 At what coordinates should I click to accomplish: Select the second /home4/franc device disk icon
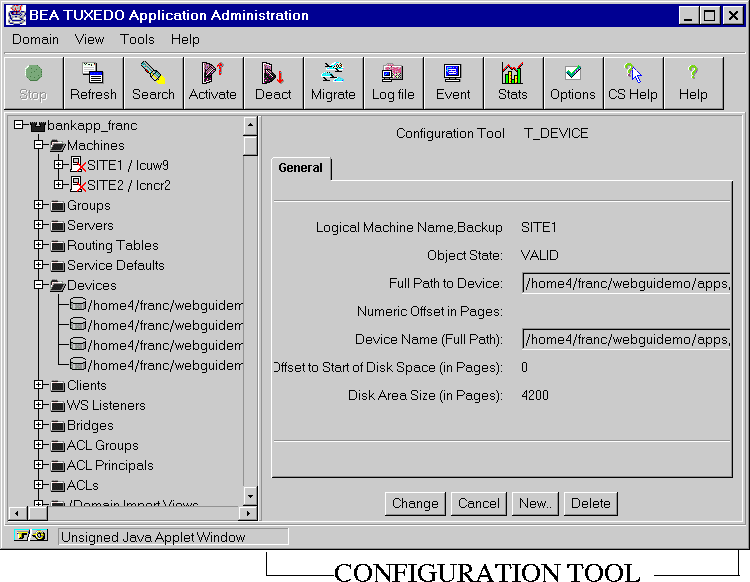pos(77,324)
